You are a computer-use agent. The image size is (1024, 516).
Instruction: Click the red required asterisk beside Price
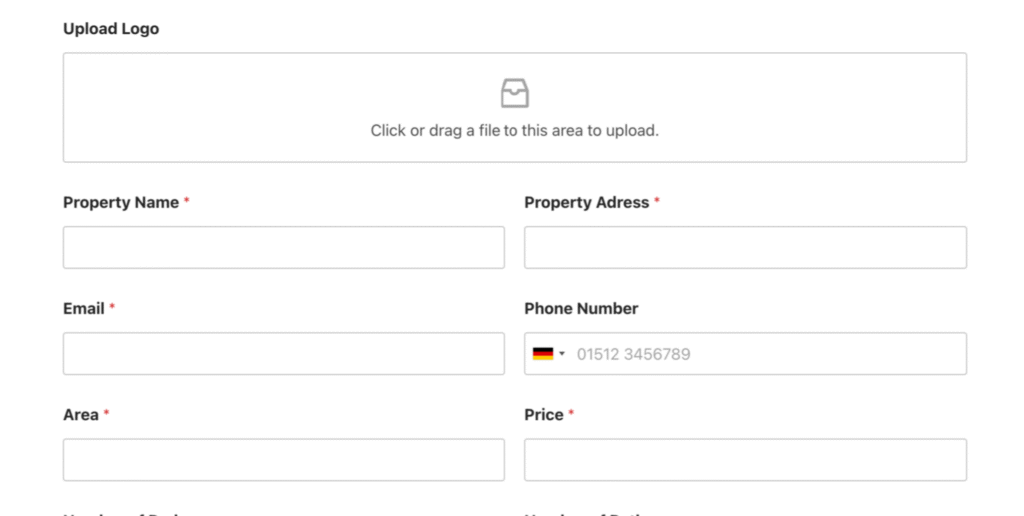click(x=571, y=413)
